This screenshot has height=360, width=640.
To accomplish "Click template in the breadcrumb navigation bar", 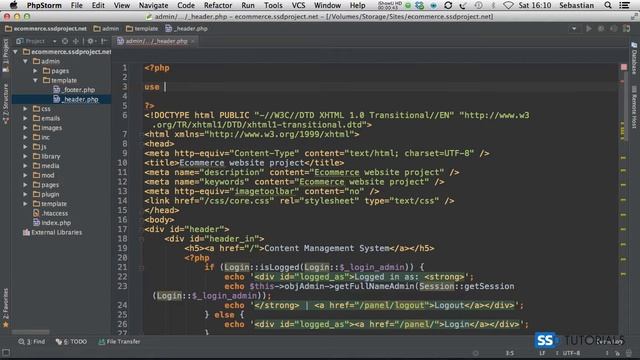I will pos(142,29).
